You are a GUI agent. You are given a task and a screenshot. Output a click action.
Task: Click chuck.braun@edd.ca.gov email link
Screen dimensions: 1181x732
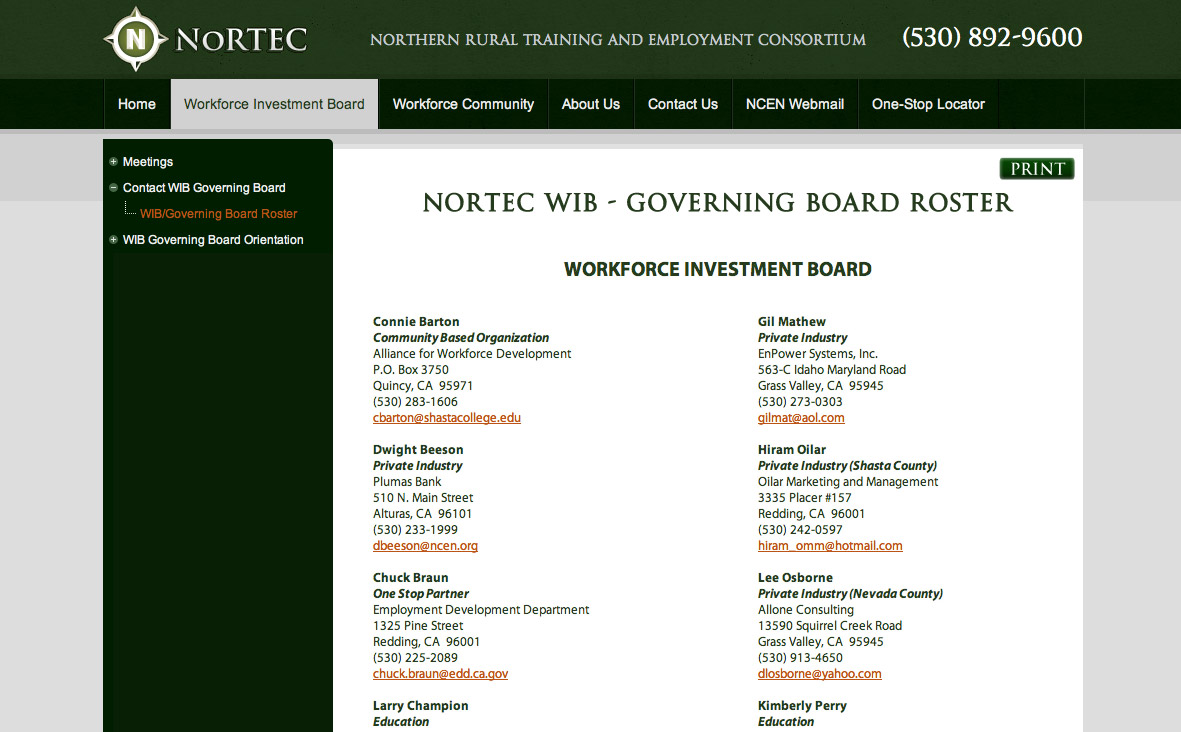[x=440, y=674]
